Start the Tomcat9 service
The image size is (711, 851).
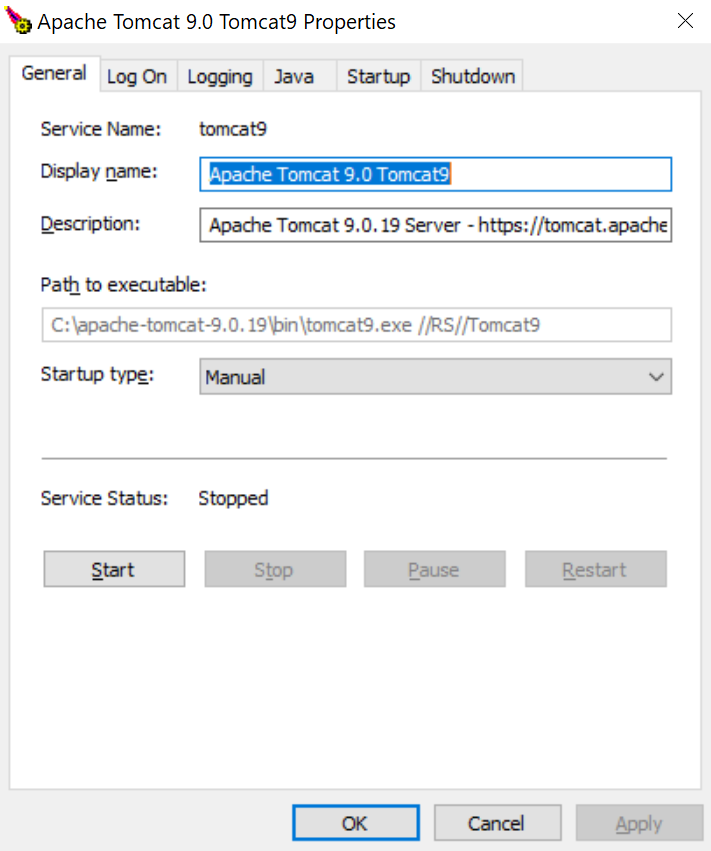114,569
